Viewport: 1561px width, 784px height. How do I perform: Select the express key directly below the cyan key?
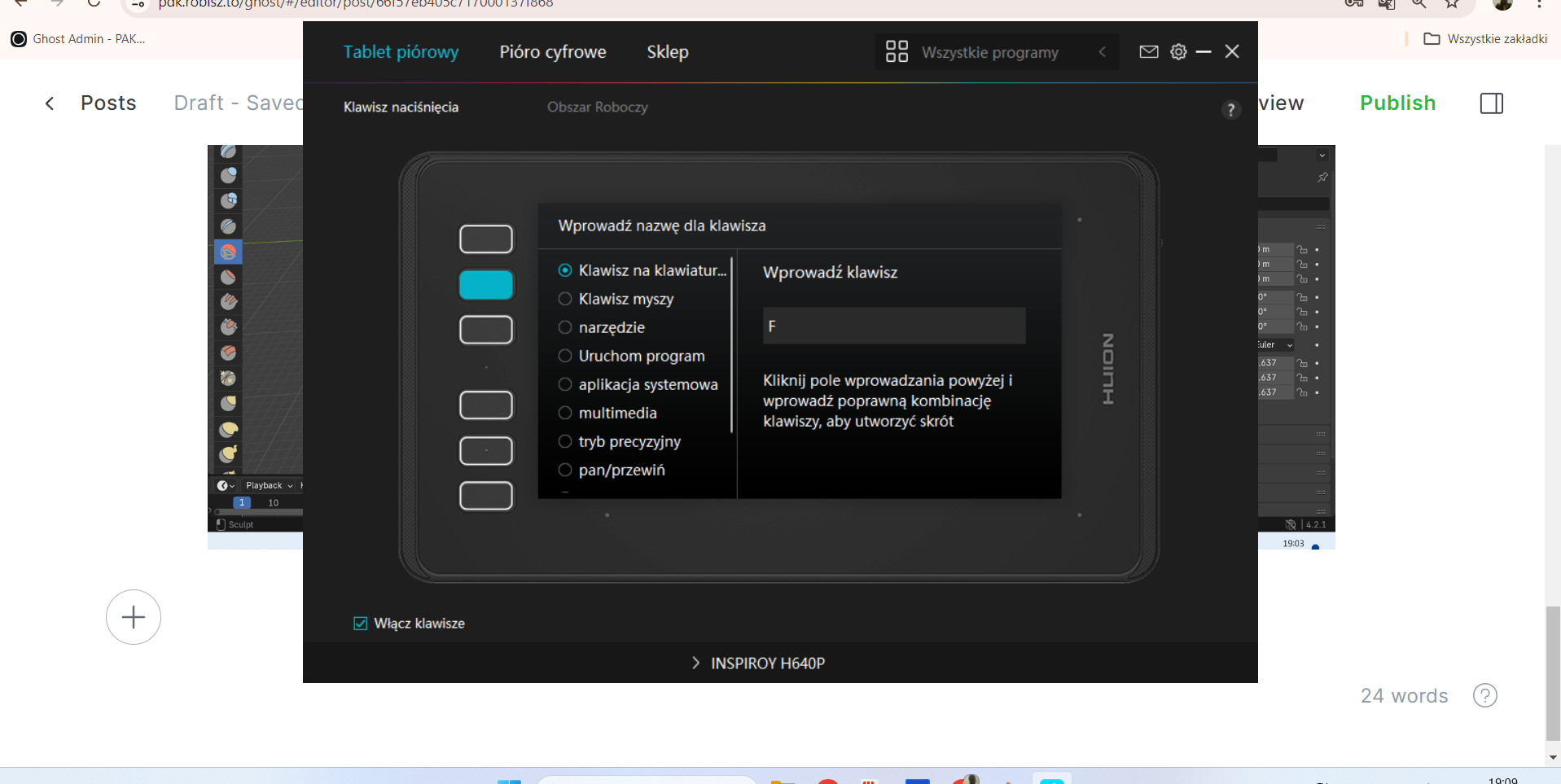click(486, 331)
